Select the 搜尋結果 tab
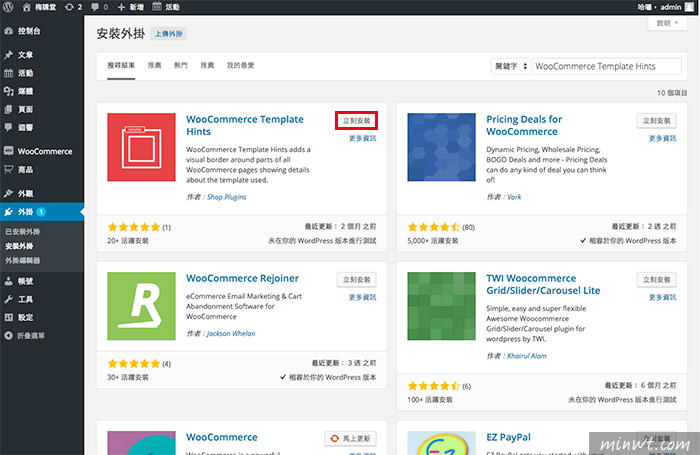The image size is (700, 455). coord(121,66)
